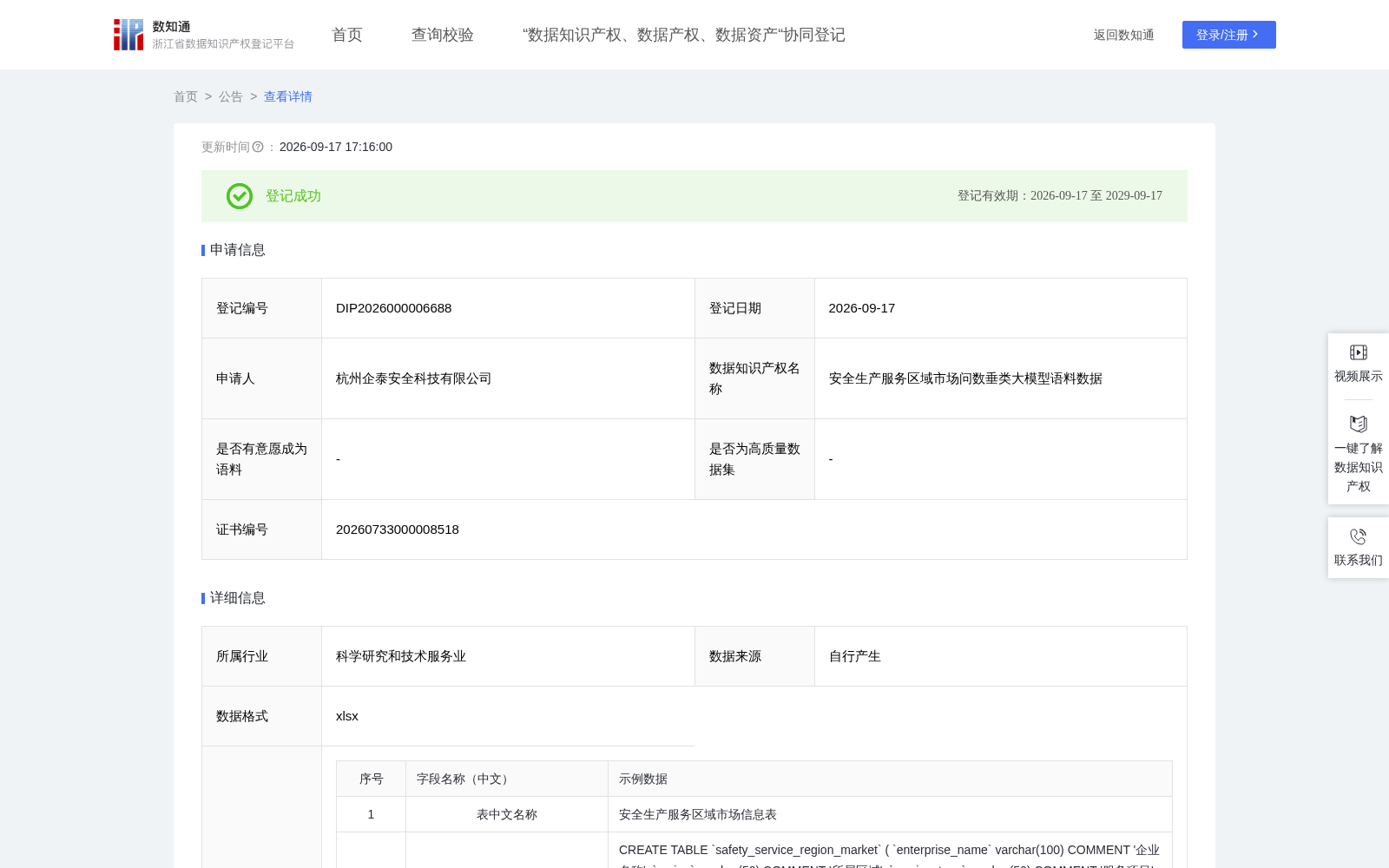The width and height of the screenshot is (1389, 868).
Task: Click data format value xlsx
Action: point(347,716)
